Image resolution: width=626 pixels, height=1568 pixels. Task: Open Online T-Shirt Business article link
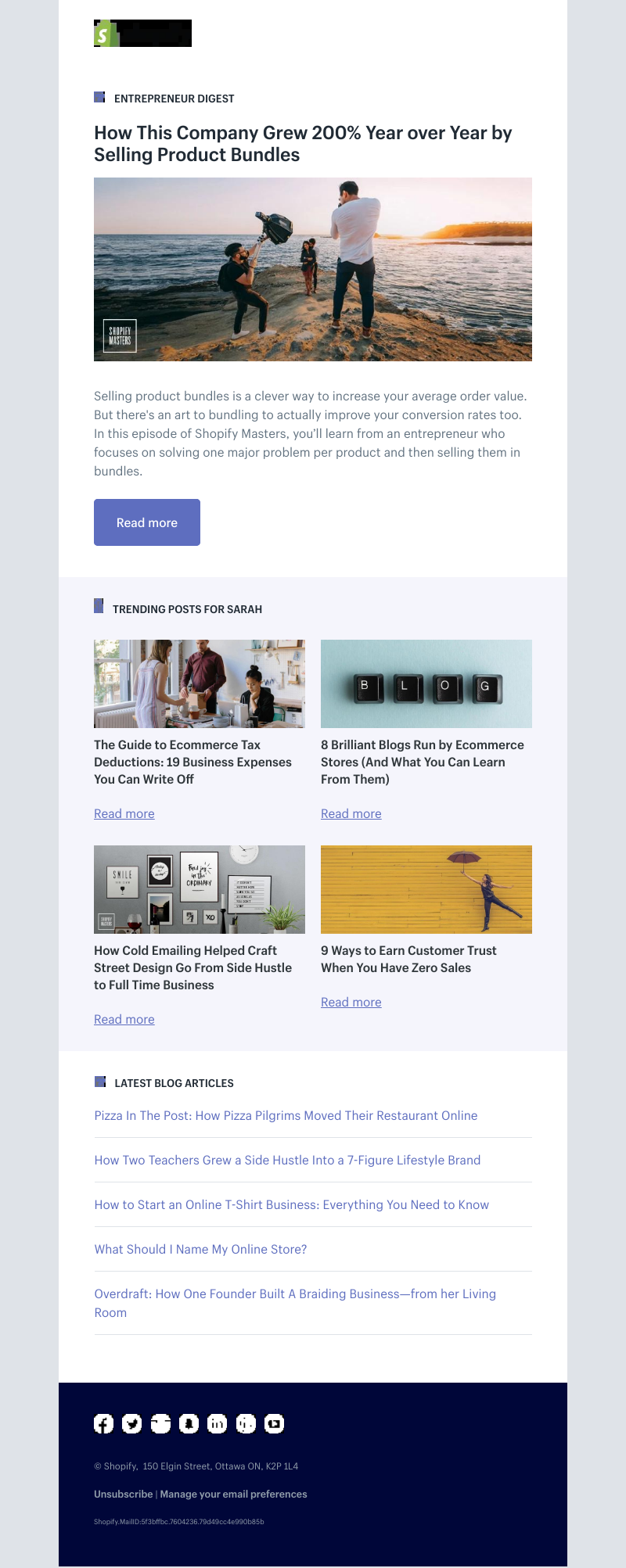pyautogui.click(x=291, y=1204)
